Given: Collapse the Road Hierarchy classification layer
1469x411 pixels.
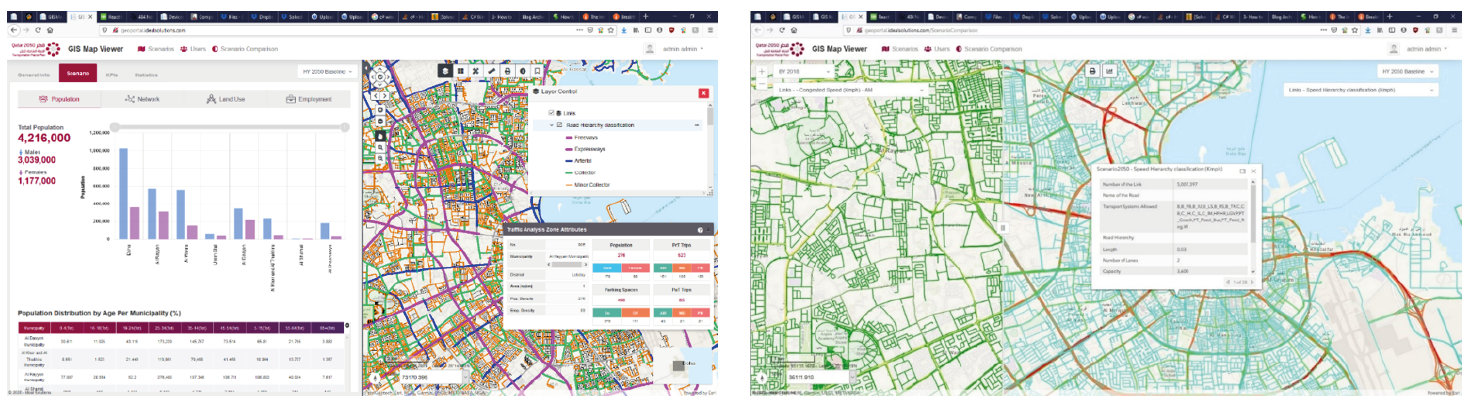Looking at the screenshot, I should coord(552,125).
